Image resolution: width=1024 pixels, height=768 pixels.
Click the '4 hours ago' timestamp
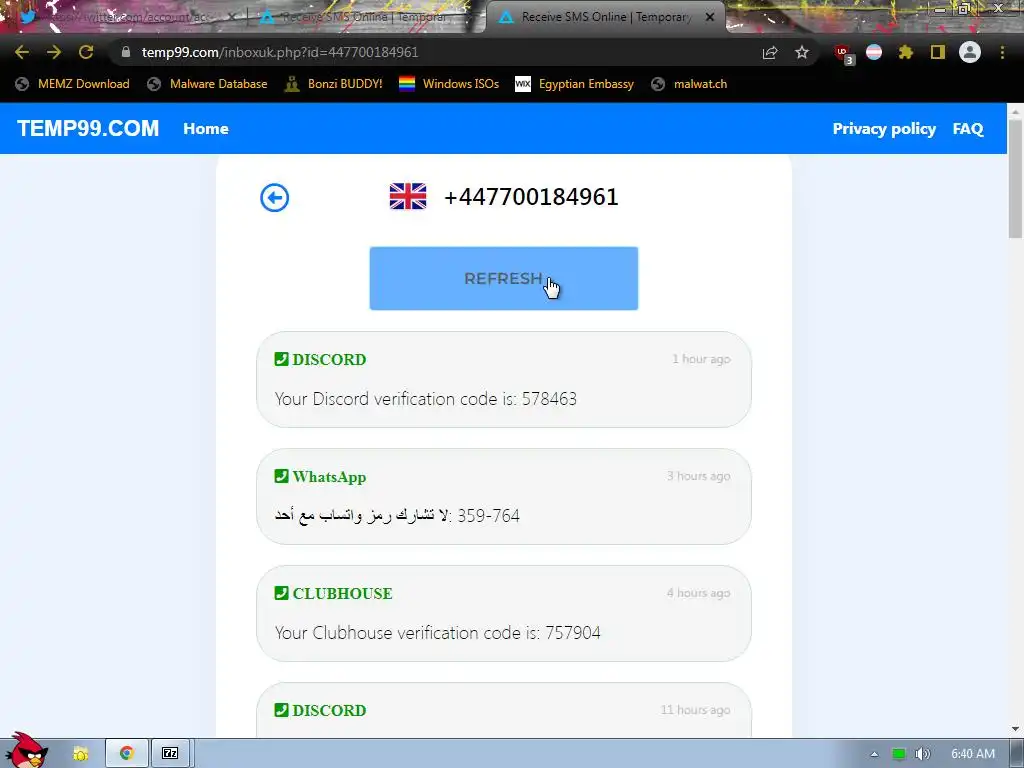pos(699,592)
